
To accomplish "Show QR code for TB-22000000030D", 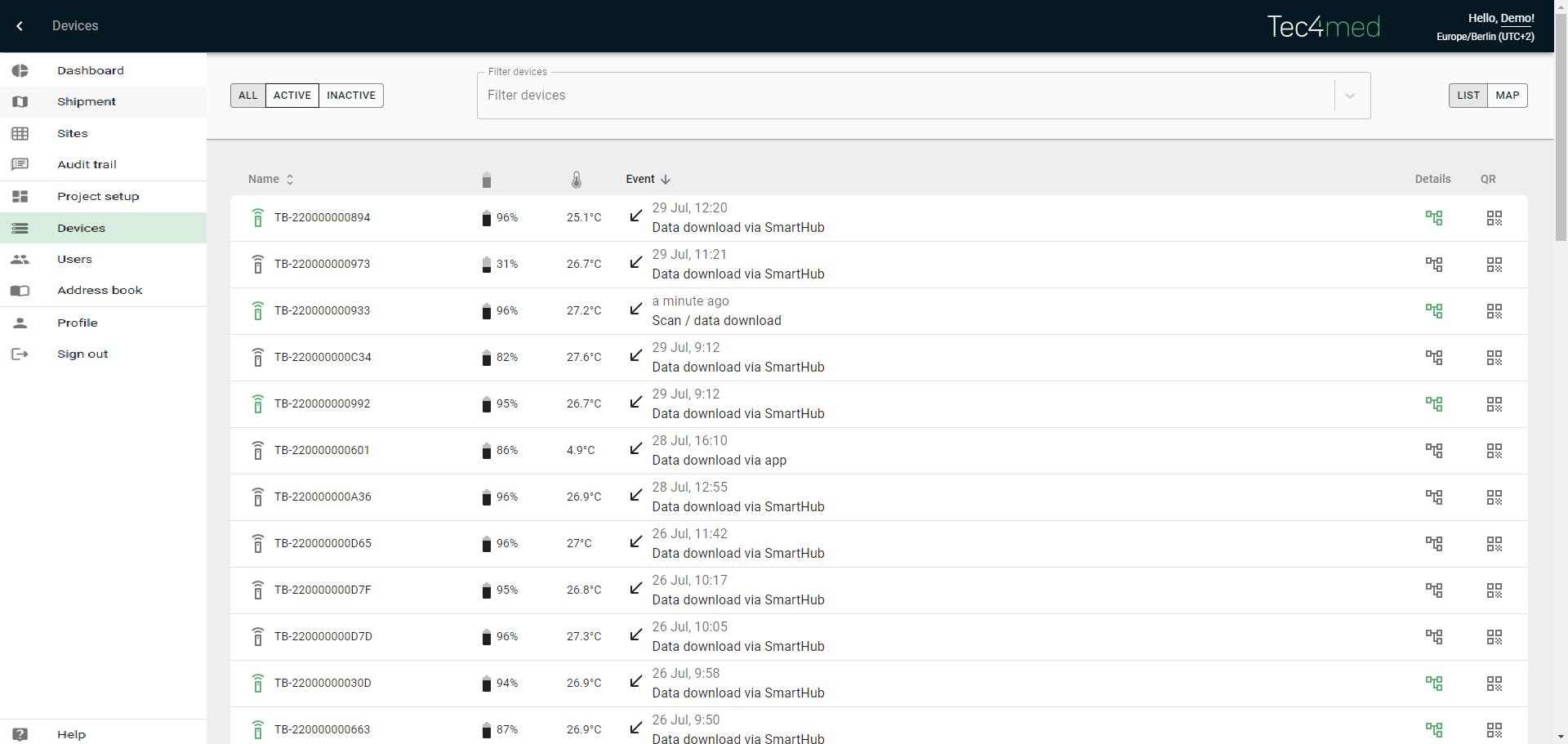I will click(x=1494, y=684).
